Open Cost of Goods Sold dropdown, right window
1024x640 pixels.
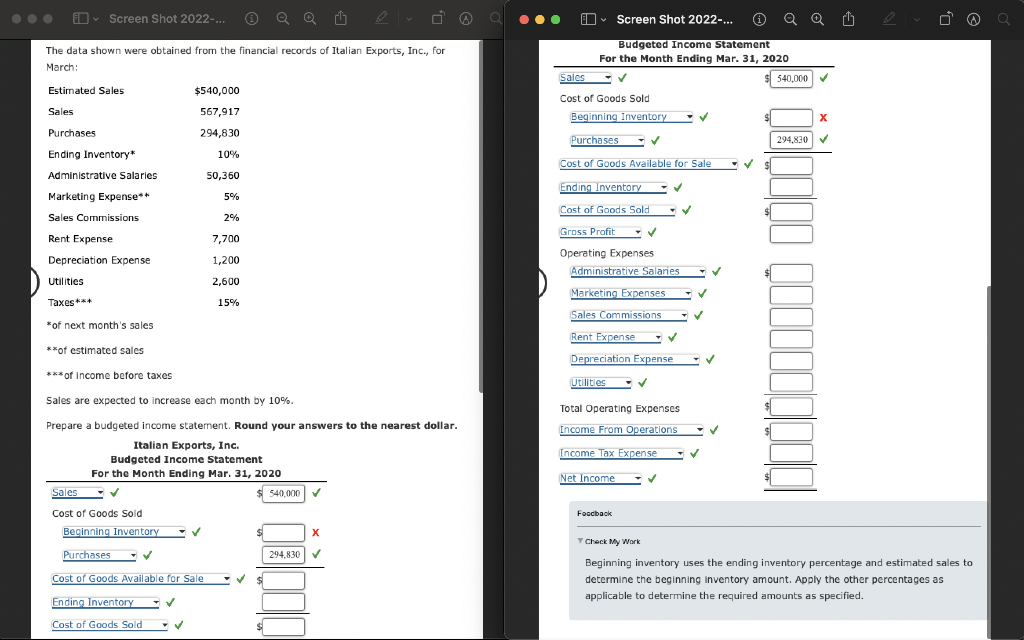click(617, 210)
